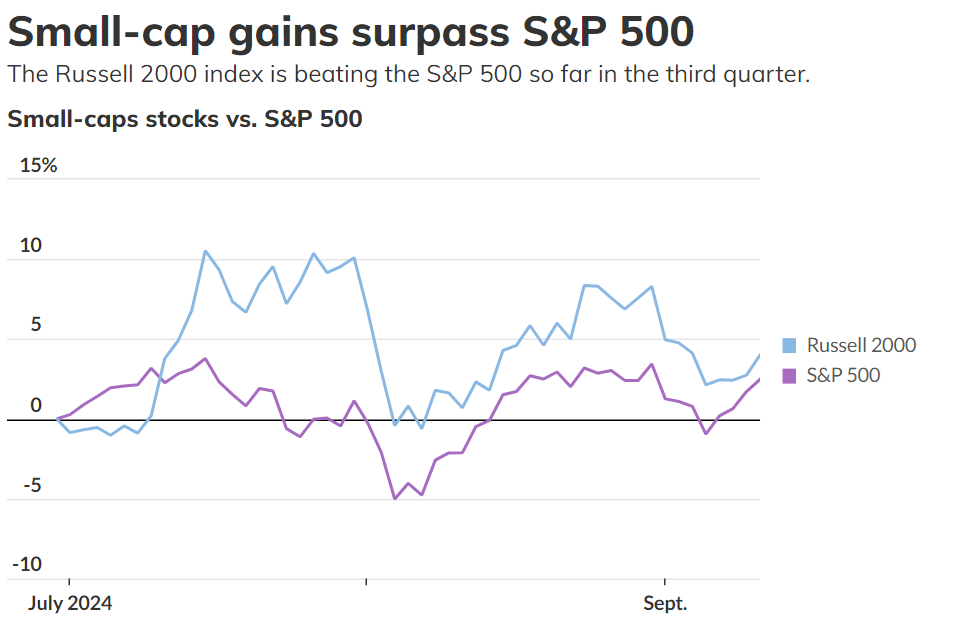
Task: Click the highest peak of the Russell 2000 line
Action: click(x=205, y=251)
